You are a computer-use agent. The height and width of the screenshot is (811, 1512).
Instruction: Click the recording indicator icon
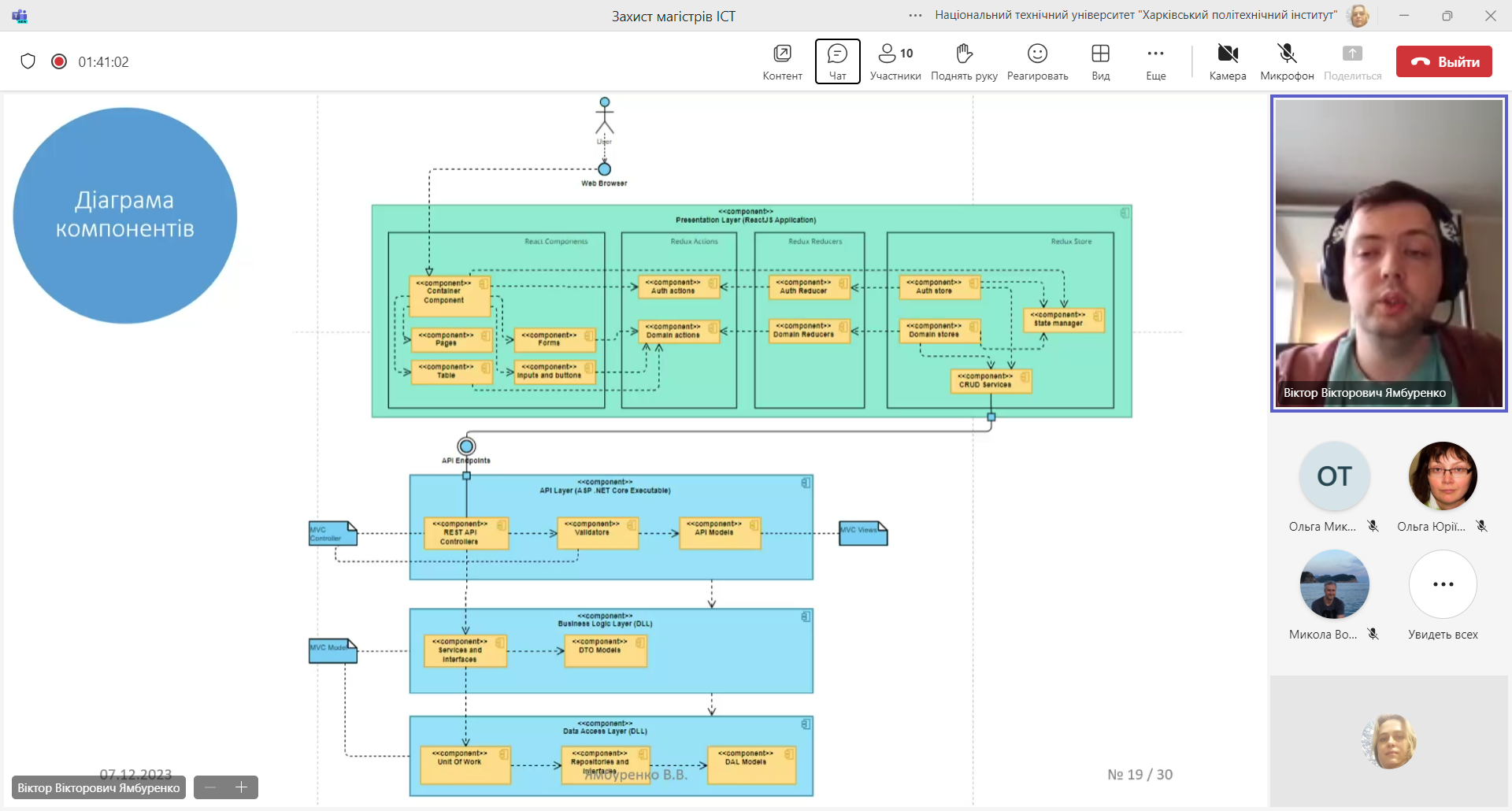point(59,61)
